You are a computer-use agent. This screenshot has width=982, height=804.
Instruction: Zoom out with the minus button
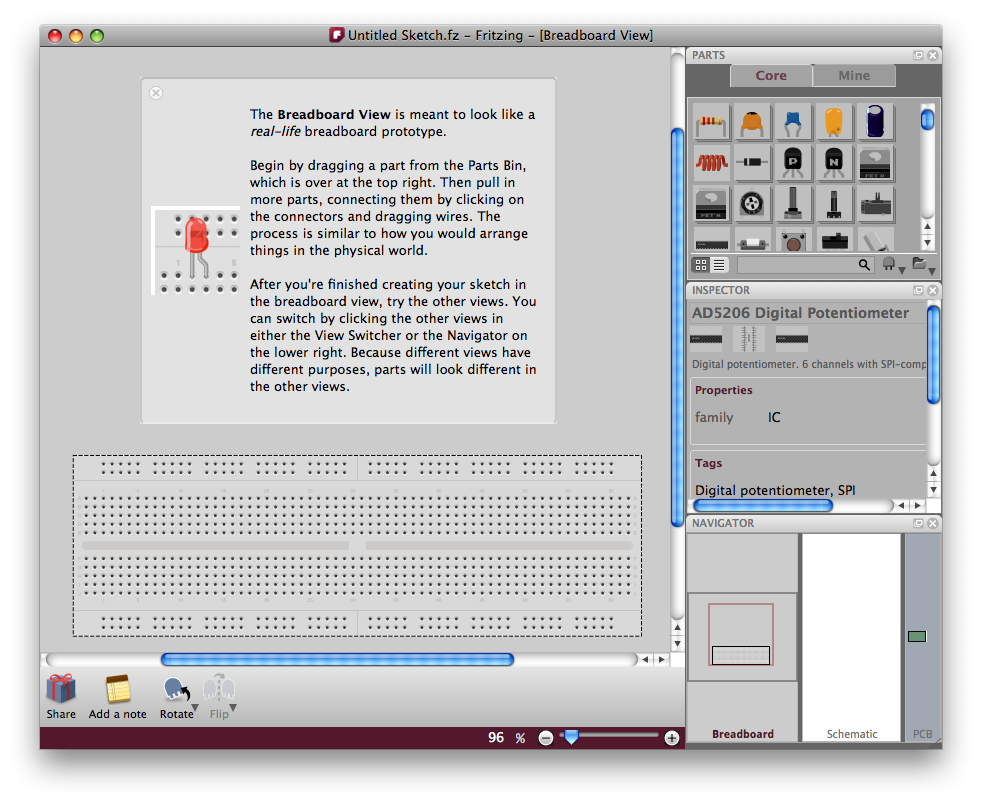(x=545, y=738)
